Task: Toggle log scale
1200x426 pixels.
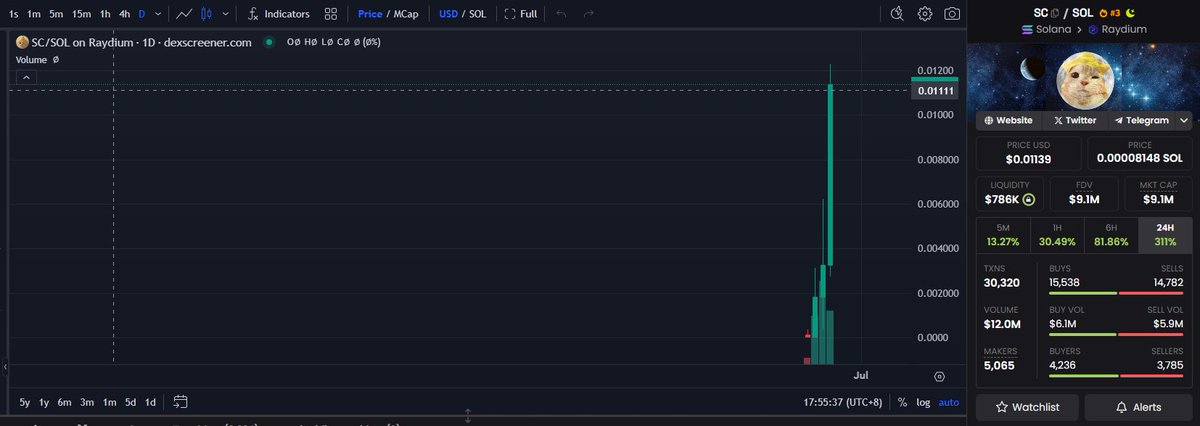Action: point(922,402)
